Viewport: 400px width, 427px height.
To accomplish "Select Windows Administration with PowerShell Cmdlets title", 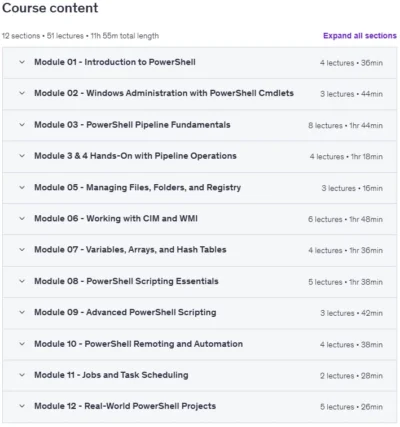I will click(190, 93).
